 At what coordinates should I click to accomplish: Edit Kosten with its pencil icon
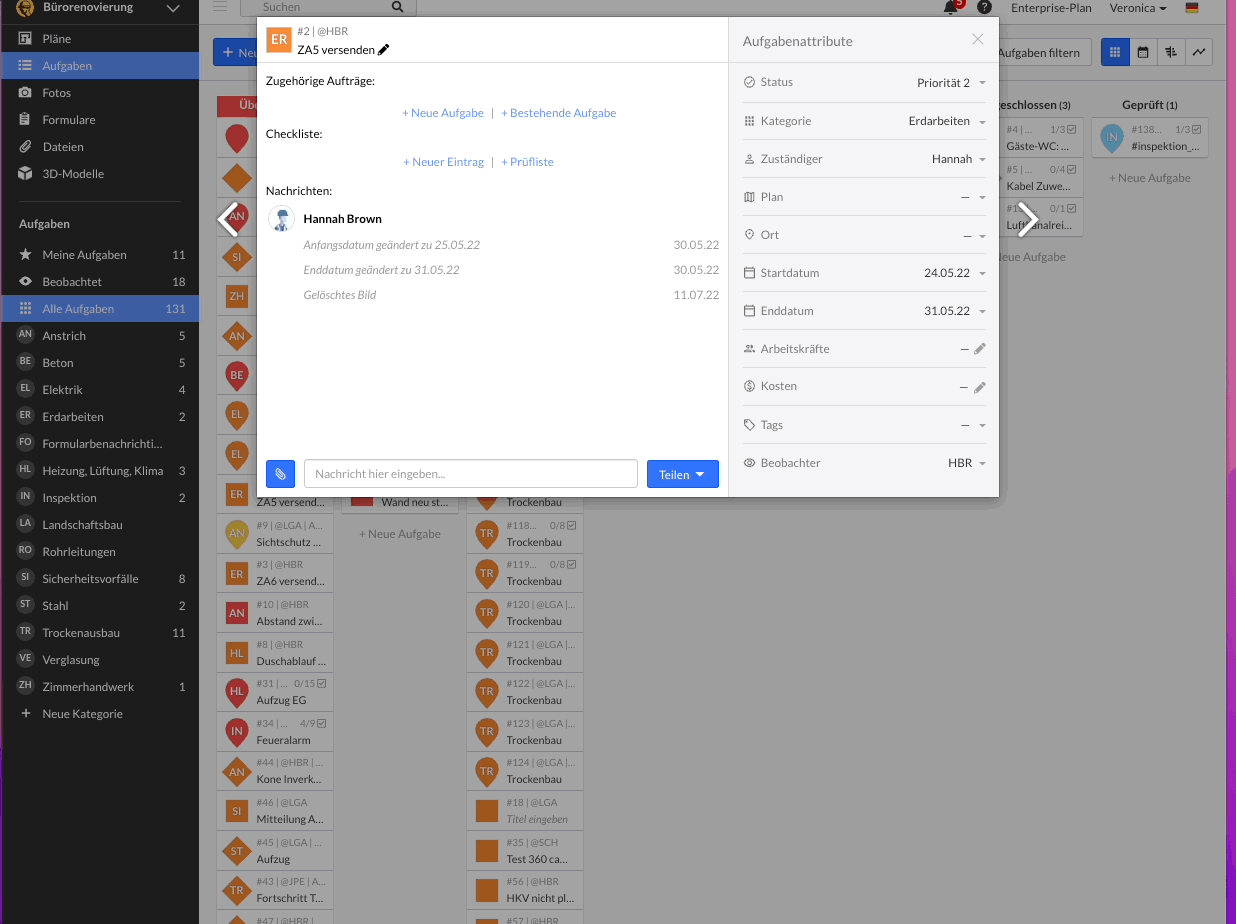tap(980, 387)
